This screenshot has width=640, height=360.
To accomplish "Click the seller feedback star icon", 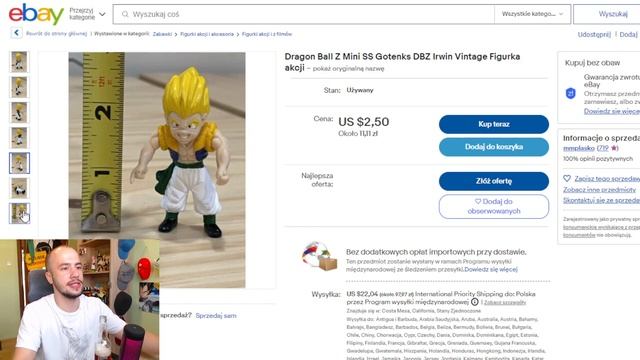I will tap(614, 148).
